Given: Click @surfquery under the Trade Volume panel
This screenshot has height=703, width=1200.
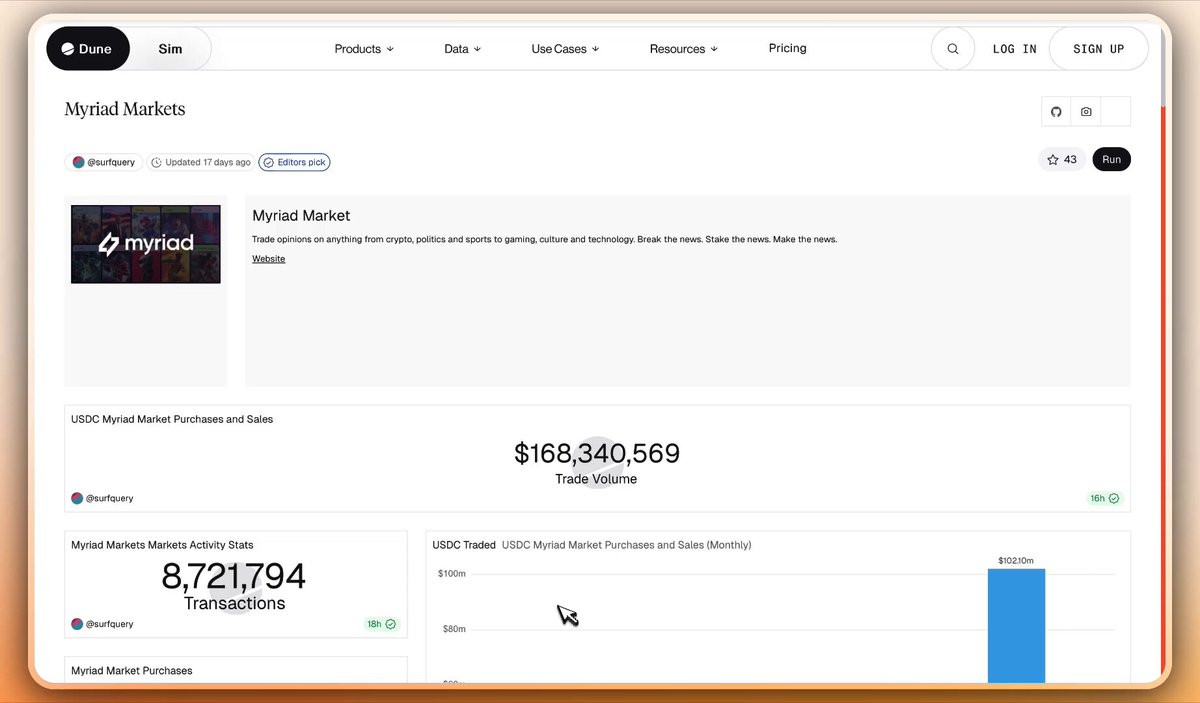Looking at the screenshot, I should [x=102, y=498].
